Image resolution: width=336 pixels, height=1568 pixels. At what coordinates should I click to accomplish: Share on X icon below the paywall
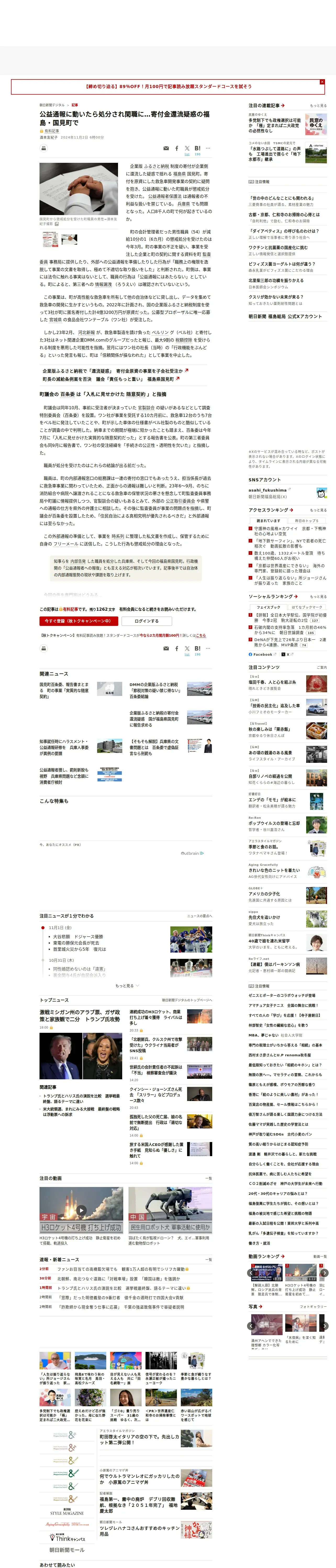tap(187, 648)
